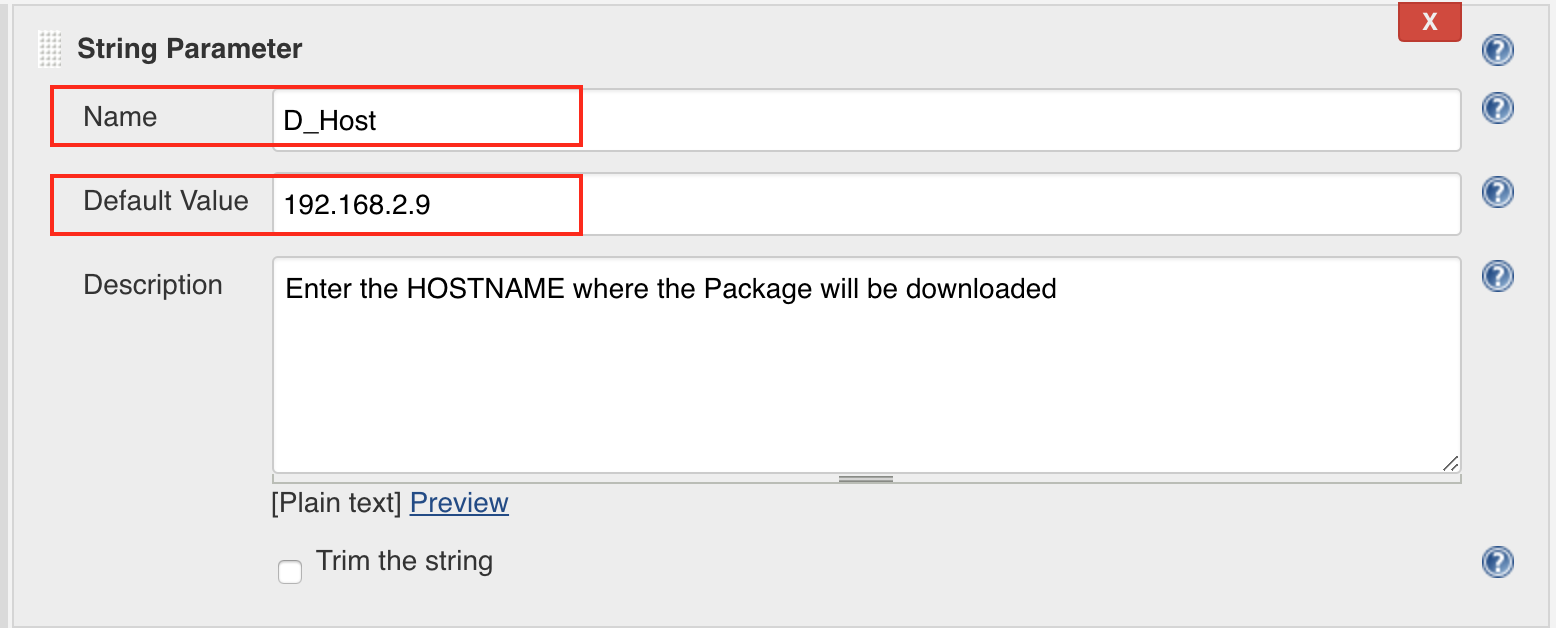Click the Default Value label
1556x628 pixels.
click(x=166, y=201)
